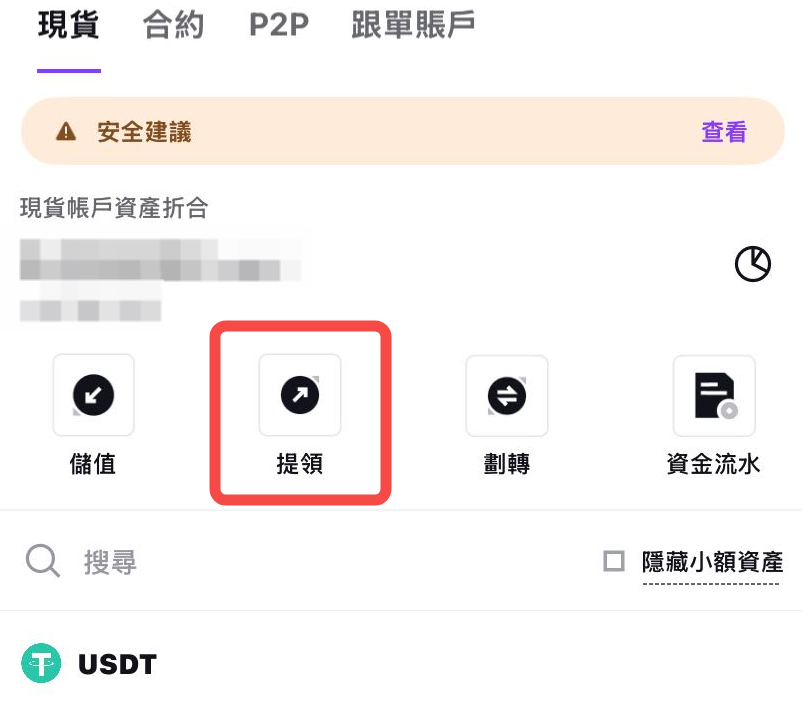Tap the 儲值 deposit icon
The width and height of the screenshot is (802, 703).
click(94, 394)
